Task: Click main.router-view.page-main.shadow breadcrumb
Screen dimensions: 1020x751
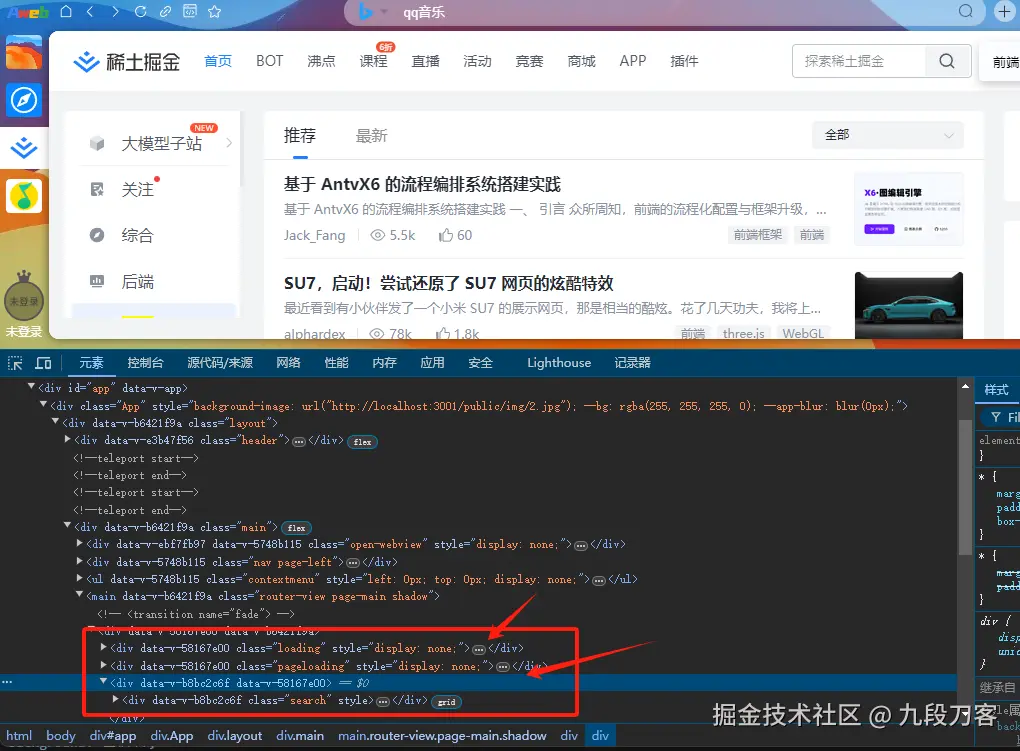Action: click(x=442, y=735)
